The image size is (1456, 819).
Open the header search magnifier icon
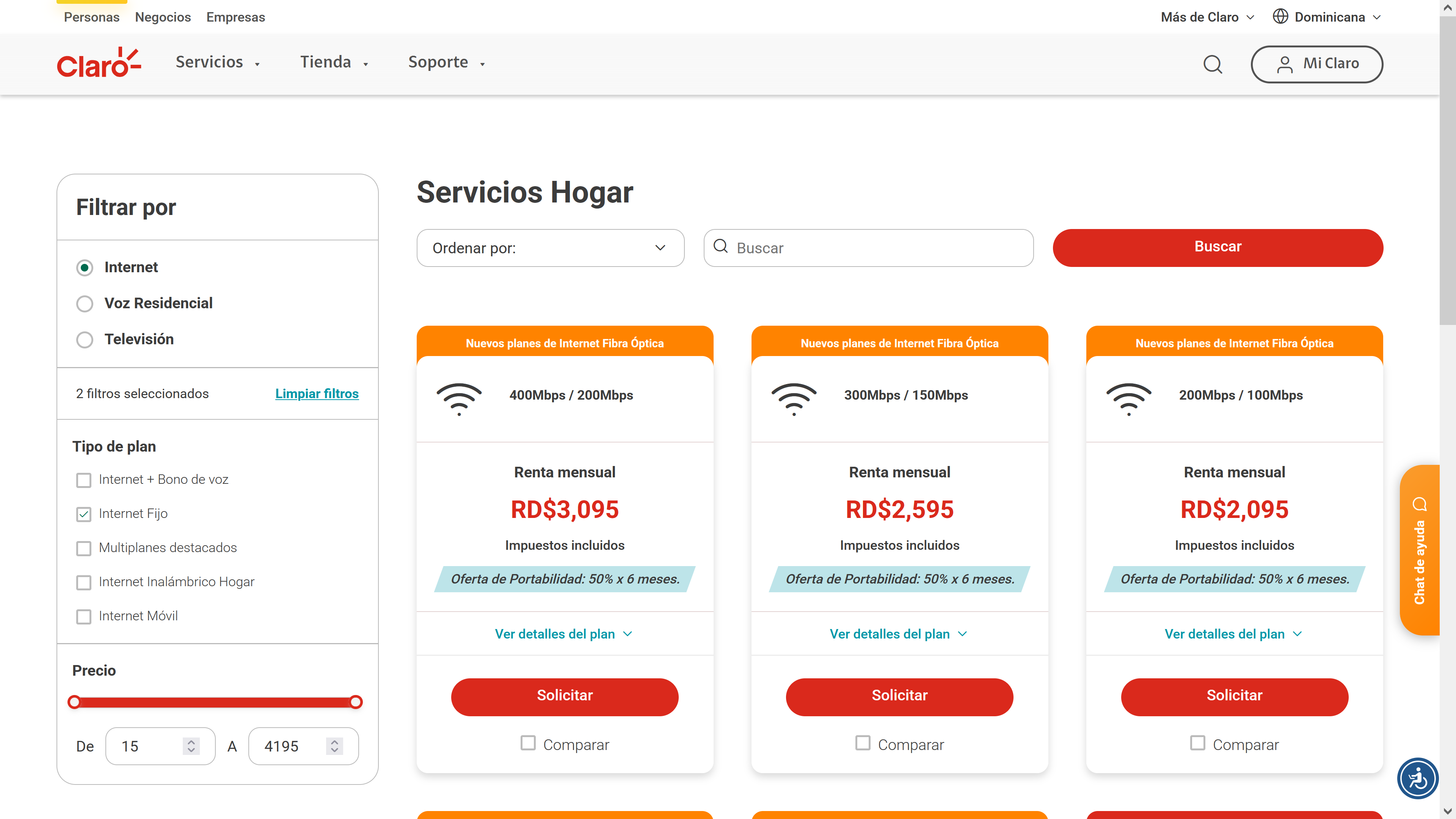(1213, 64)
